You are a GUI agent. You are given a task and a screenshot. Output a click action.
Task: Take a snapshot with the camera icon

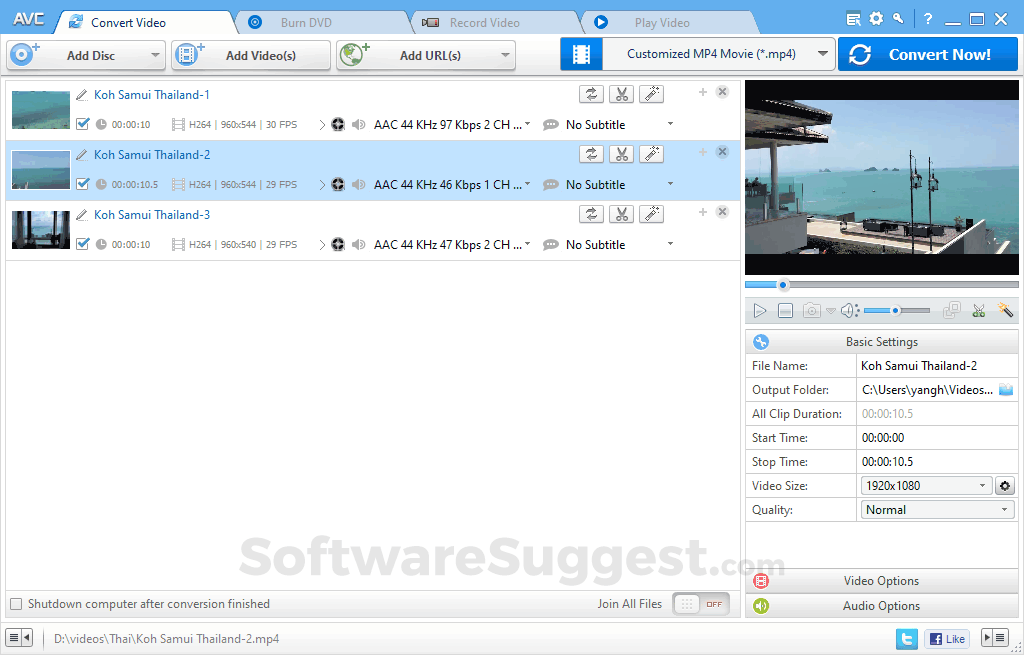(811, 310)
